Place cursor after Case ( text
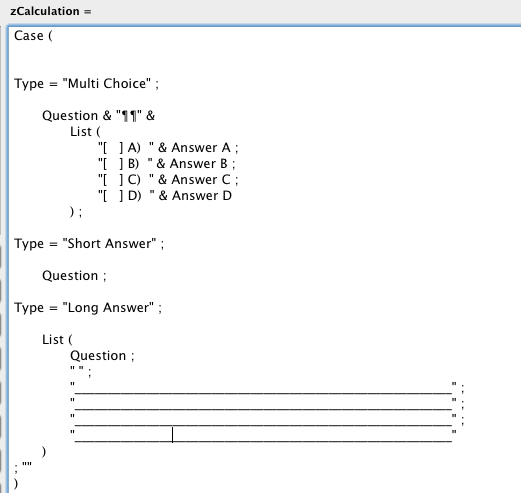Viewport: 521px width, 493px height. [53, 36]
